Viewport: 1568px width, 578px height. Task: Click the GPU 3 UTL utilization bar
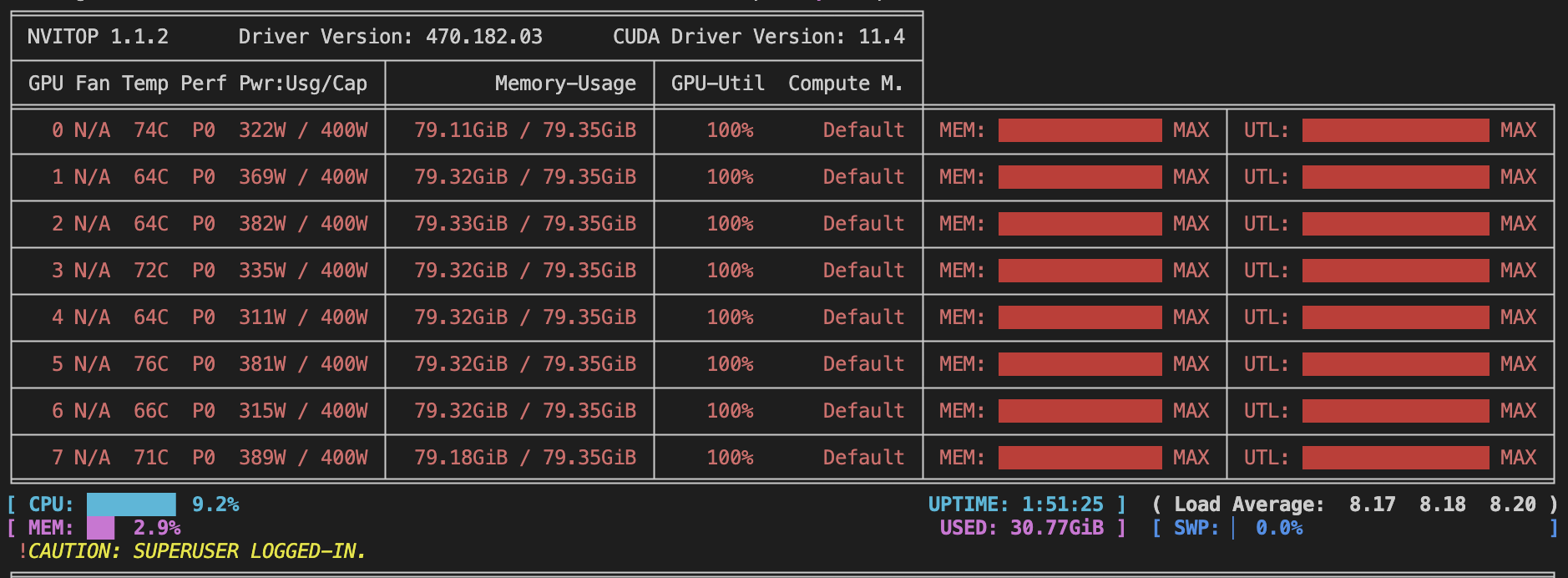point(1395,271)
